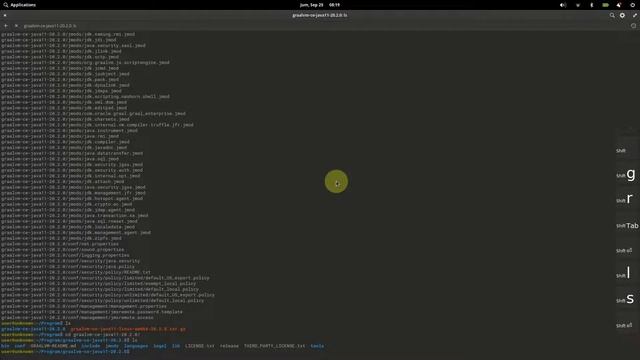
Task: Click the line ending 'conf/security/java.security'
Action: 71,261
